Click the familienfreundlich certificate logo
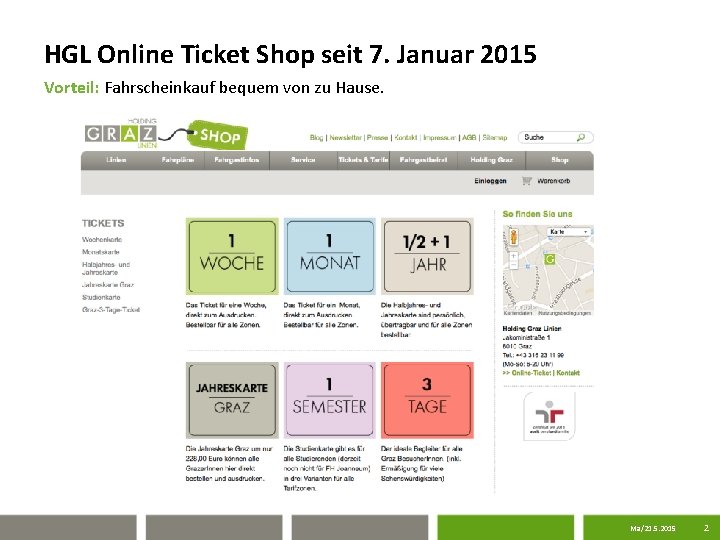The image size is (720, 540). pos(549,416)
